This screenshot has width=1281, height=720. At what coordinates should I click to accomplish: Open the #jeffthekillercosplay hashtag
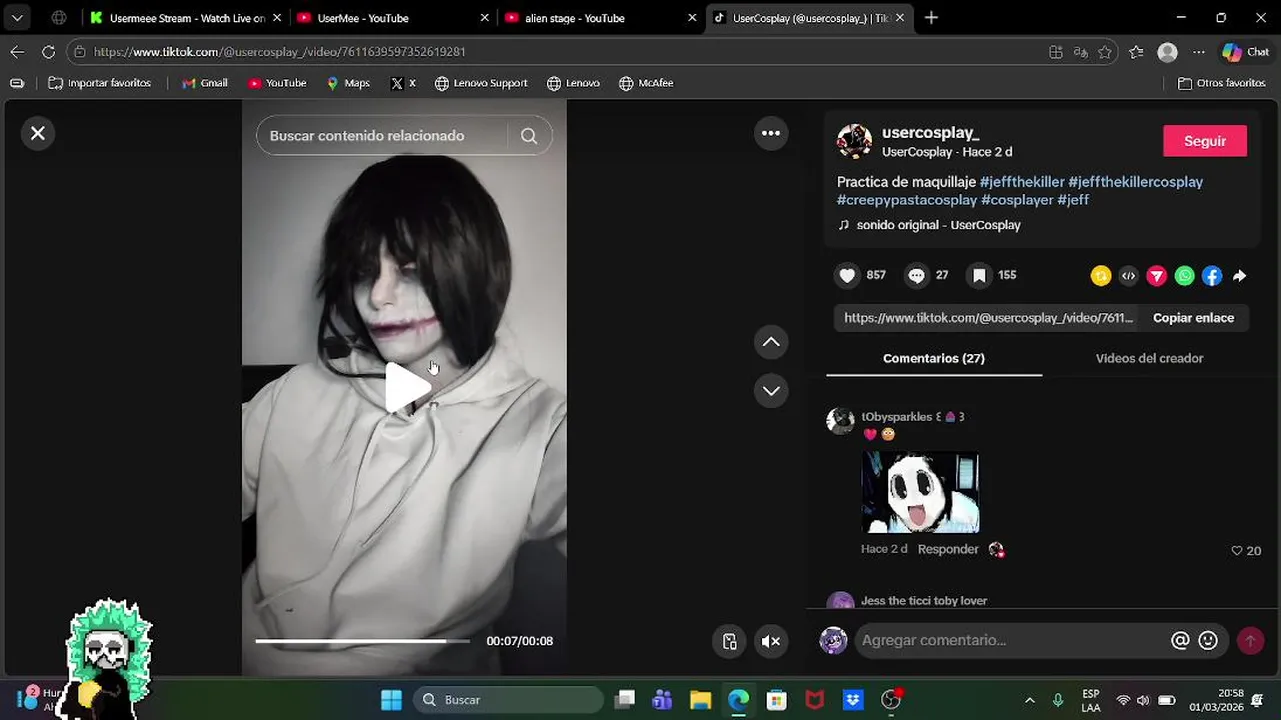coord(1136,182)
